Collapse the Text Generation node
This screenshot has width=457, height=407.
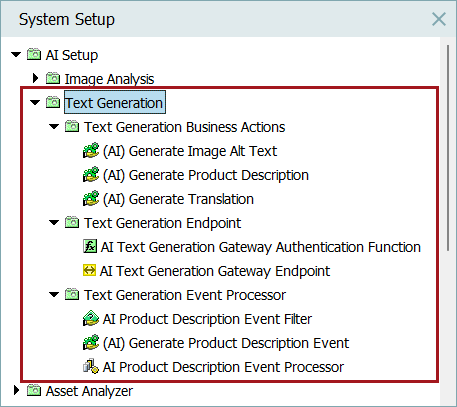coord(35,102)
